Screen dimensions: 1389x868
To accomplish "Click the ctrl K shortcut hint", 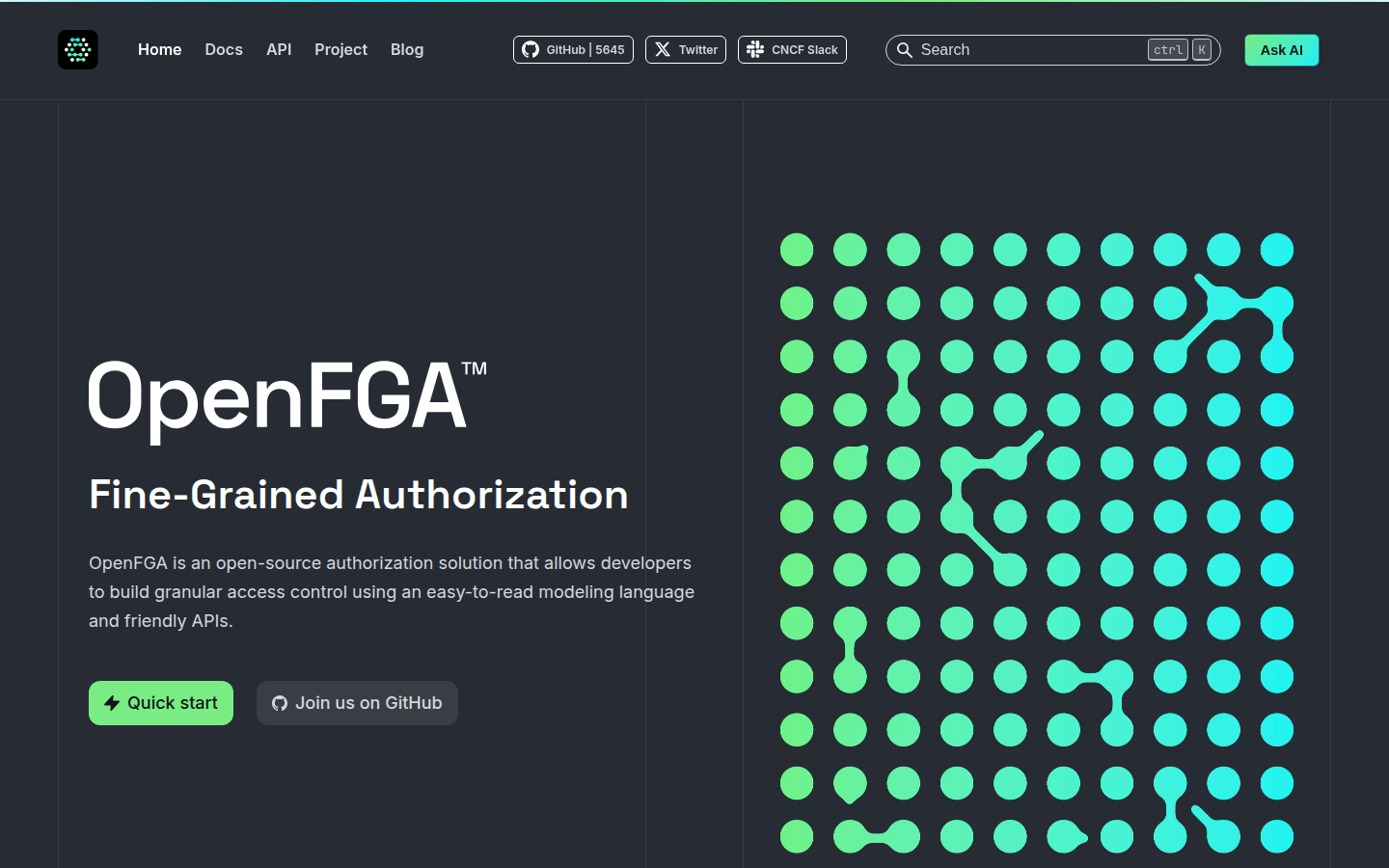I will 1180,50.
